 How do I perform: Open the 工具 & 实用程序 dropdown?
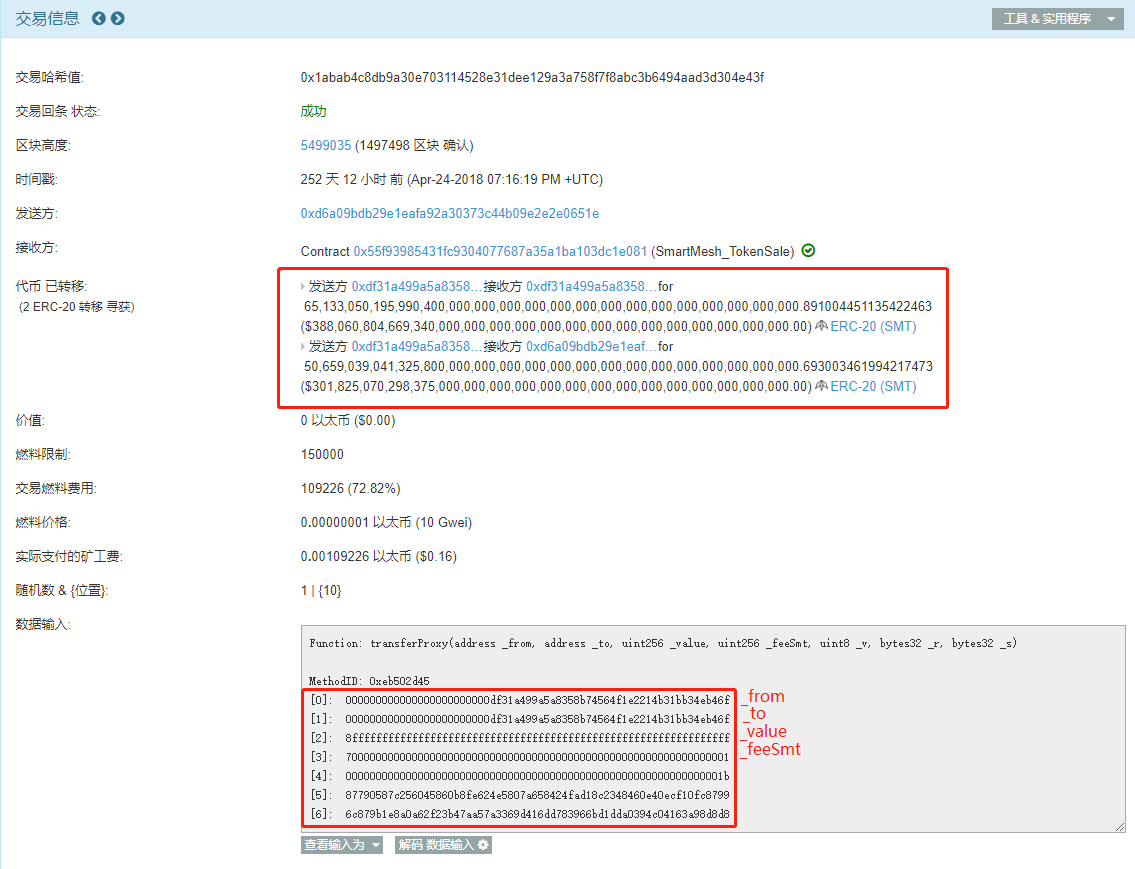click(1058, 19)
